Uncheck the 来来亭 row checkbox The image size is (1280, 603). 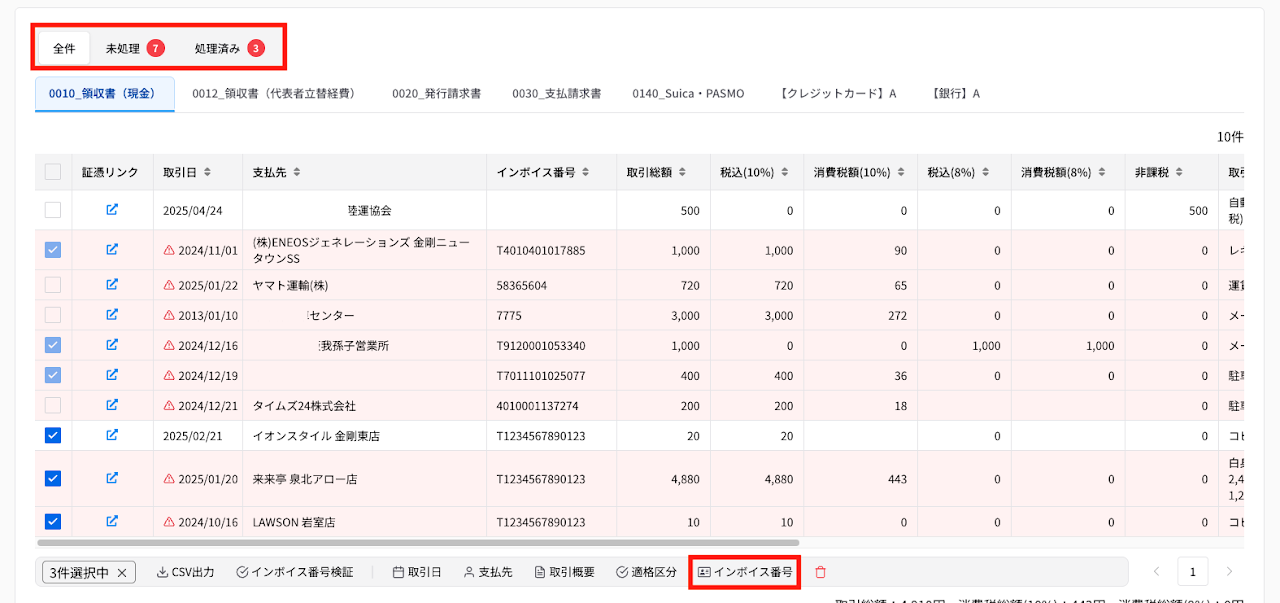pos(53,478)
